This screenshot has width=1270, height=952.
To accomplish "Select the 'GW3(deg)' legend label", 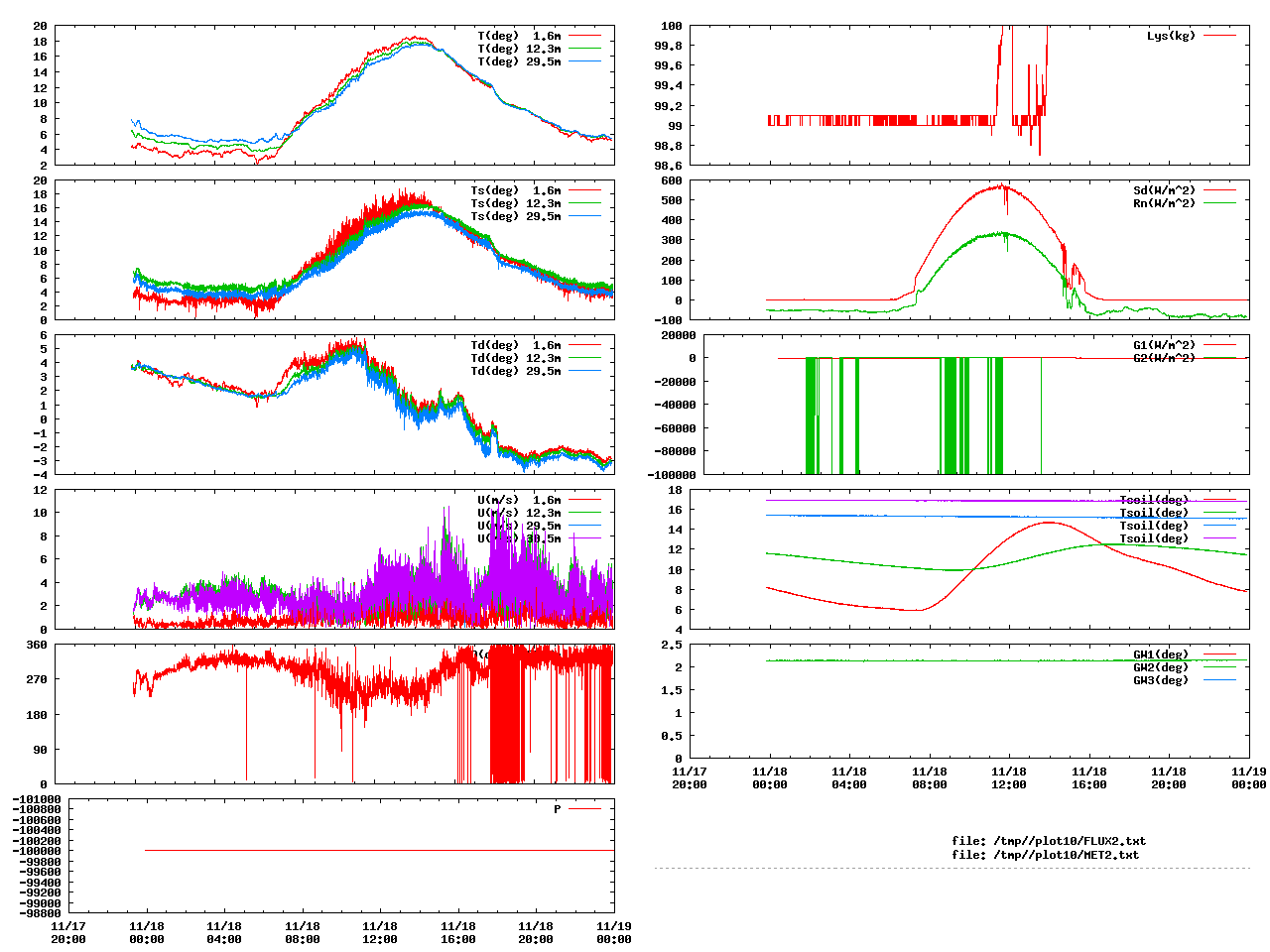I will 1161,680.
